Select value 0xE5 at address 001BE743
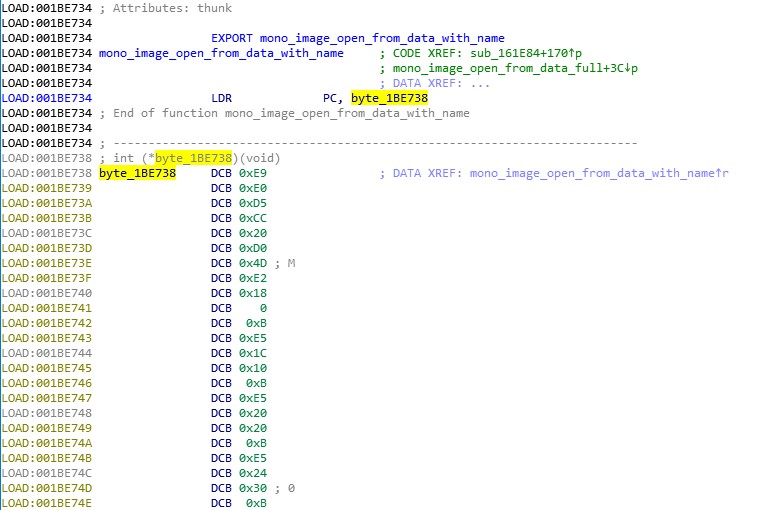This screenshot has height=510, width=763. [x=253, y=339]
